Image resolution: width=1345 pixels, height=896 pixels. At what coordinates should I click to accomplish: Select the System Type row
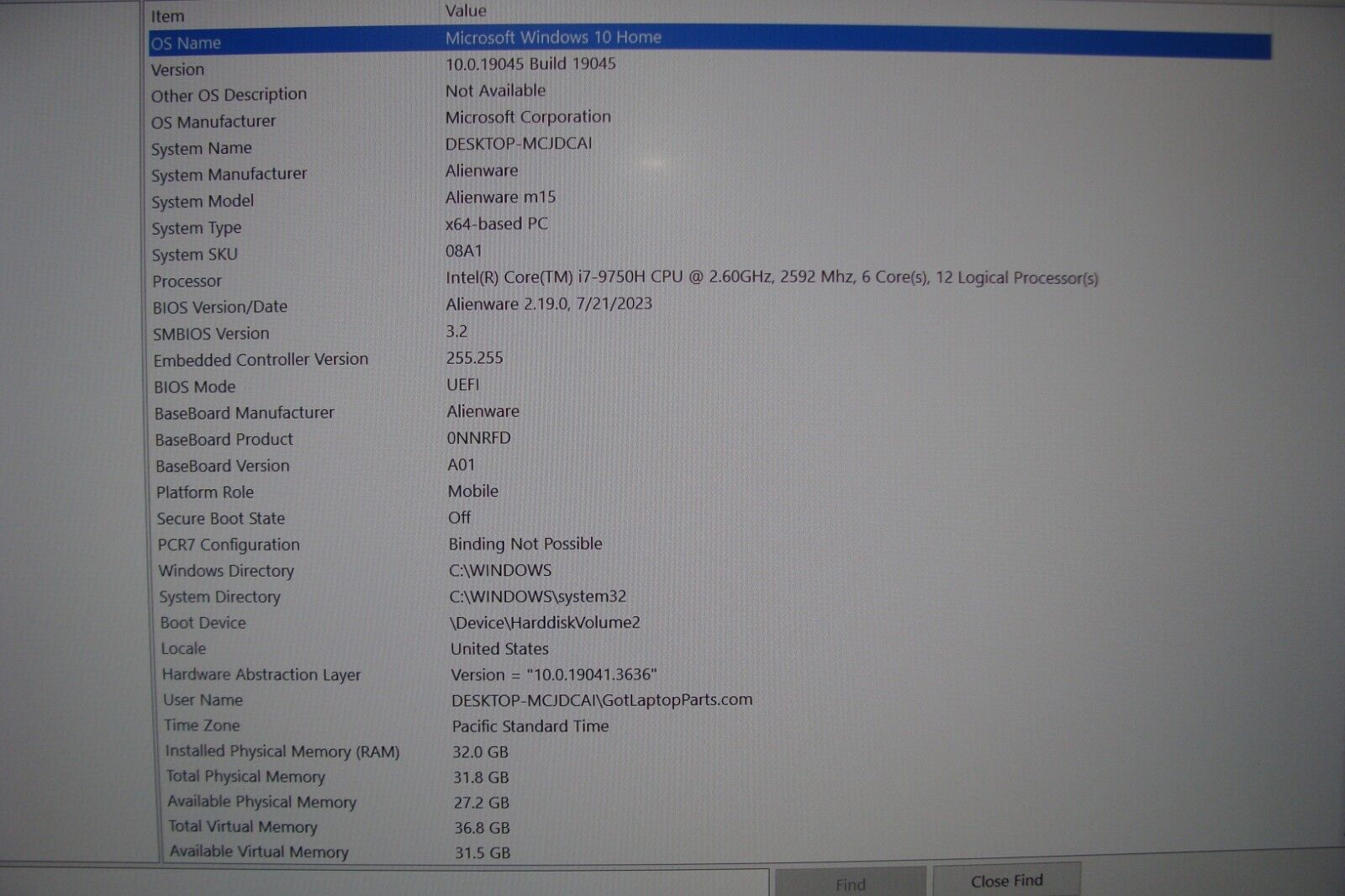pyautogui.click(x=709, y=226)
